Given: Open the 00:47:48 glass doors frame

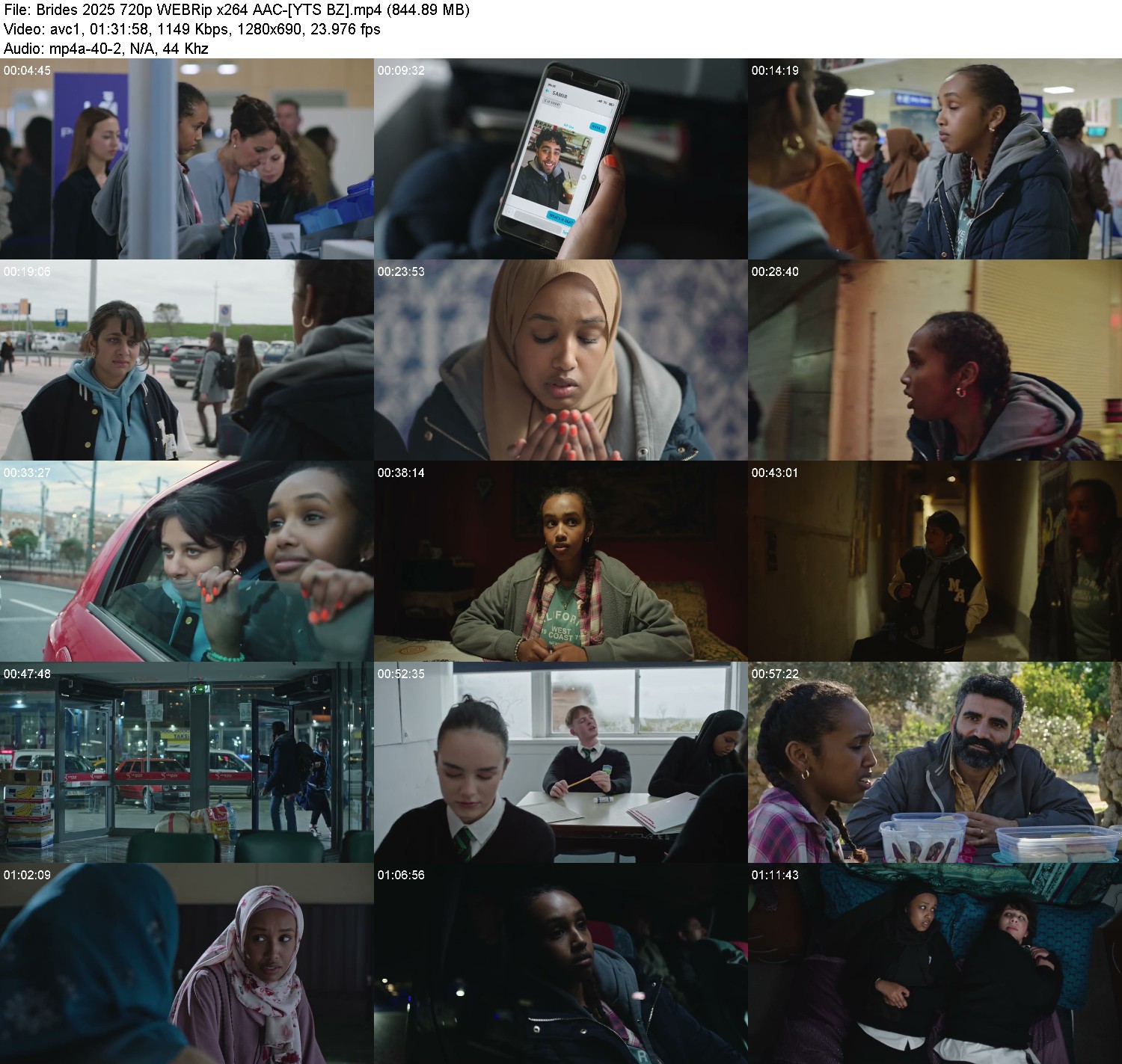Looking at the screenshot, I should click(x=187, y=763).
